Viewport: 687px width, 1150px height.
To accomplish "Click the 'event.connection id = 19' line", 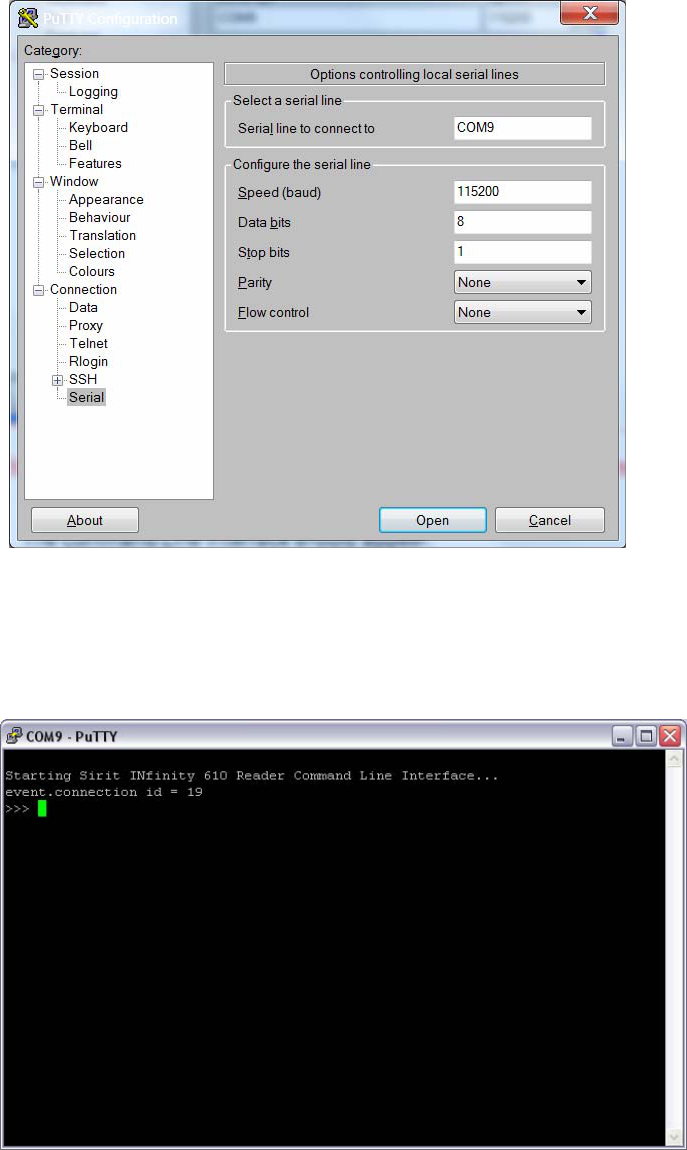I will 103,792.
